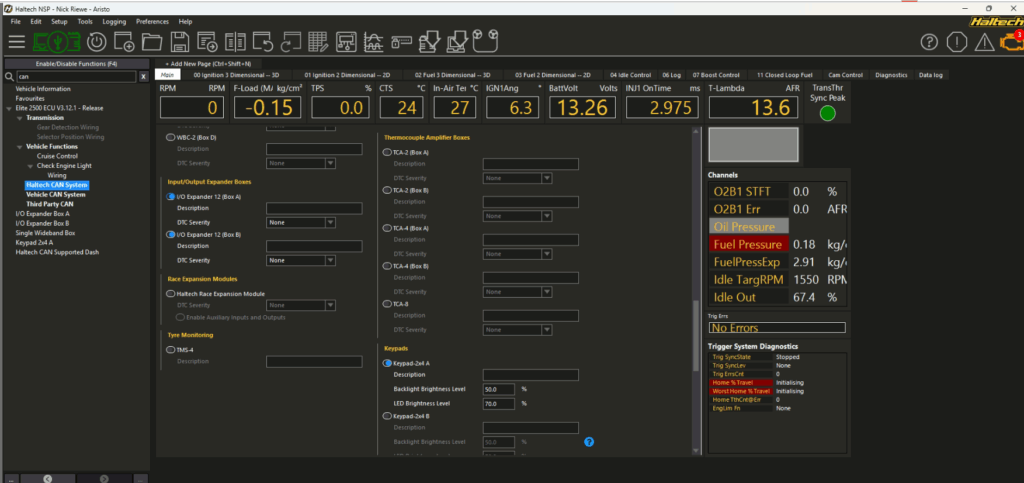
Task: Click the right arrow navigation button
Action: pyautogui.click(x=104, y=478)
